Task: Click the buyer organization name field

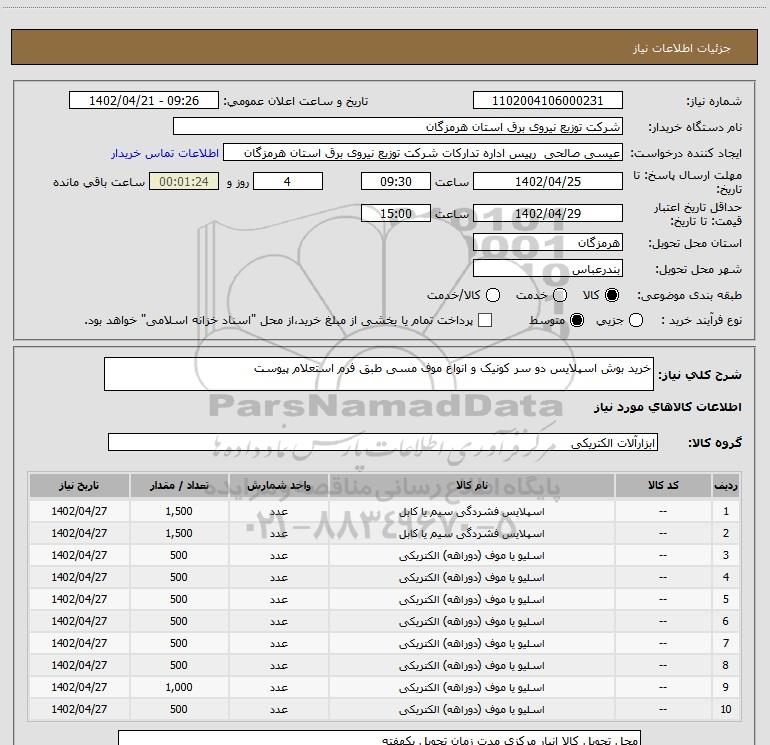Action: pyautogui.click(x=398, y=127)
